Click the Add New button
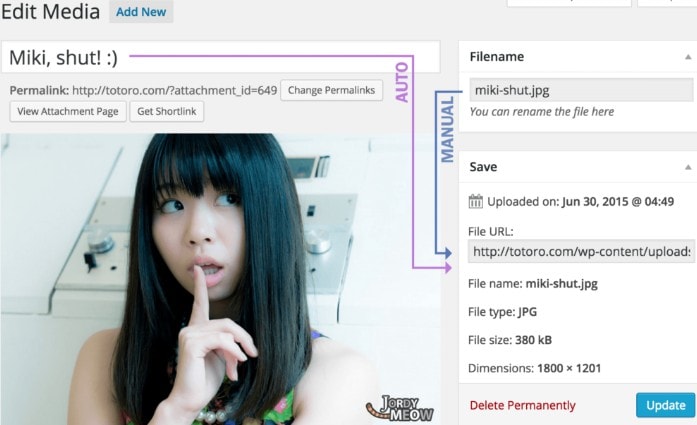The image size is (697, 425). pos(141,12)
